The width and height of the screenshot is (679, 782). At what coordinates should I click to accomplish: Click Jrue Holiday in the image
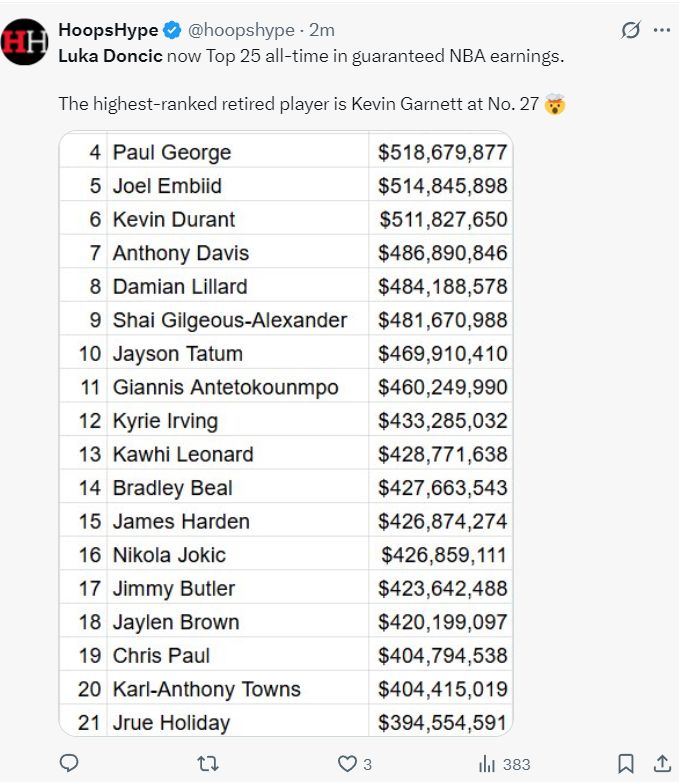click(171, 722)
